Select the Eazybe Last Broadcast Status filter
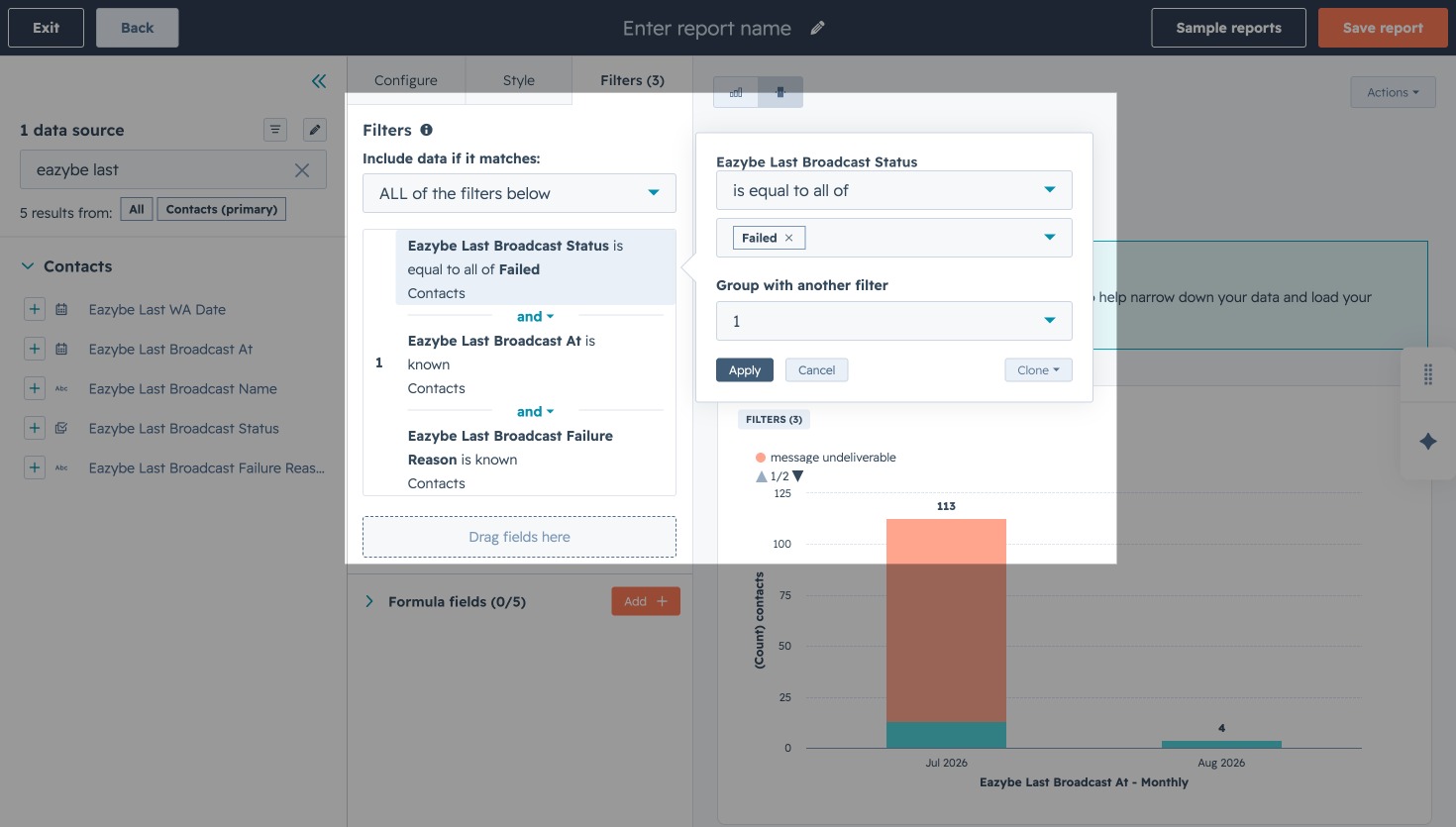 536,268
